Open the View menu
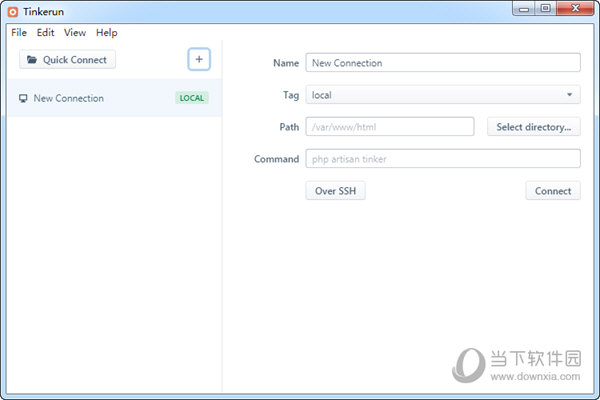 click(x=75, y=33)
